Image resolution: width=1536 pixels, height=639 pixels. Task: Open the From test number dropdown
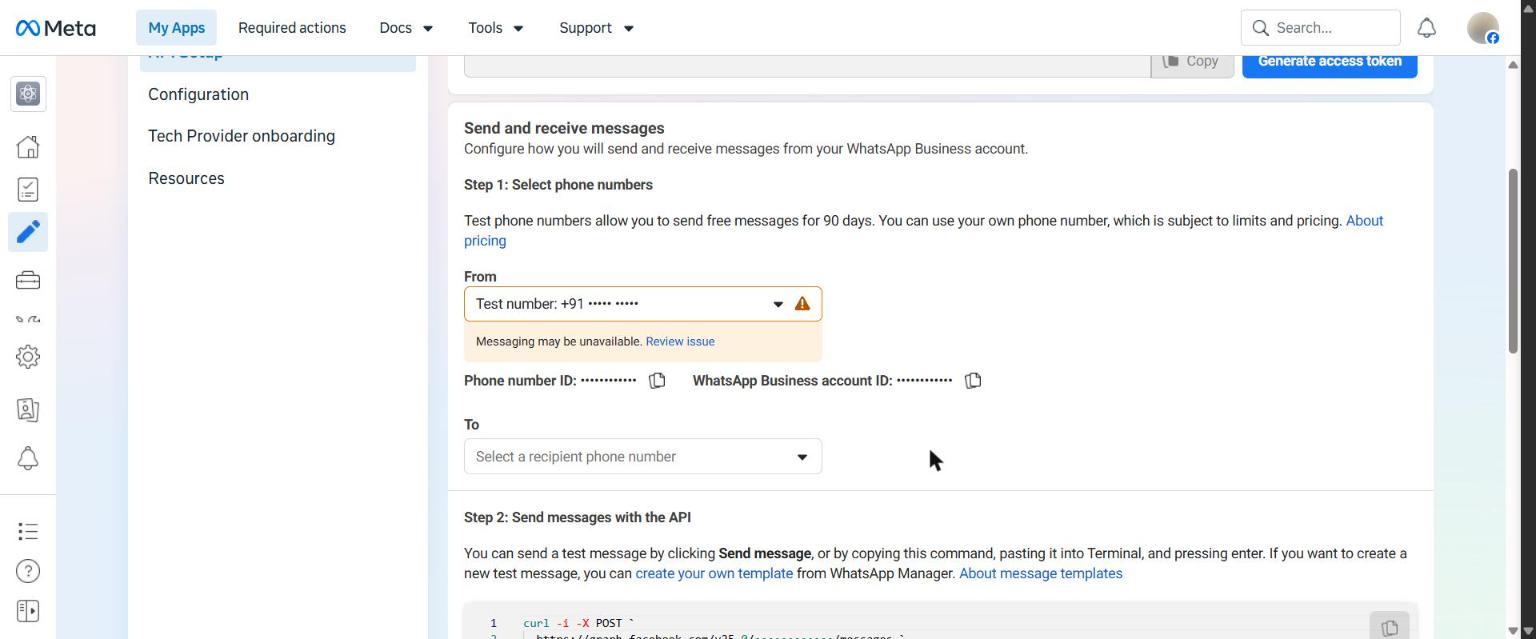click(643, 304)
